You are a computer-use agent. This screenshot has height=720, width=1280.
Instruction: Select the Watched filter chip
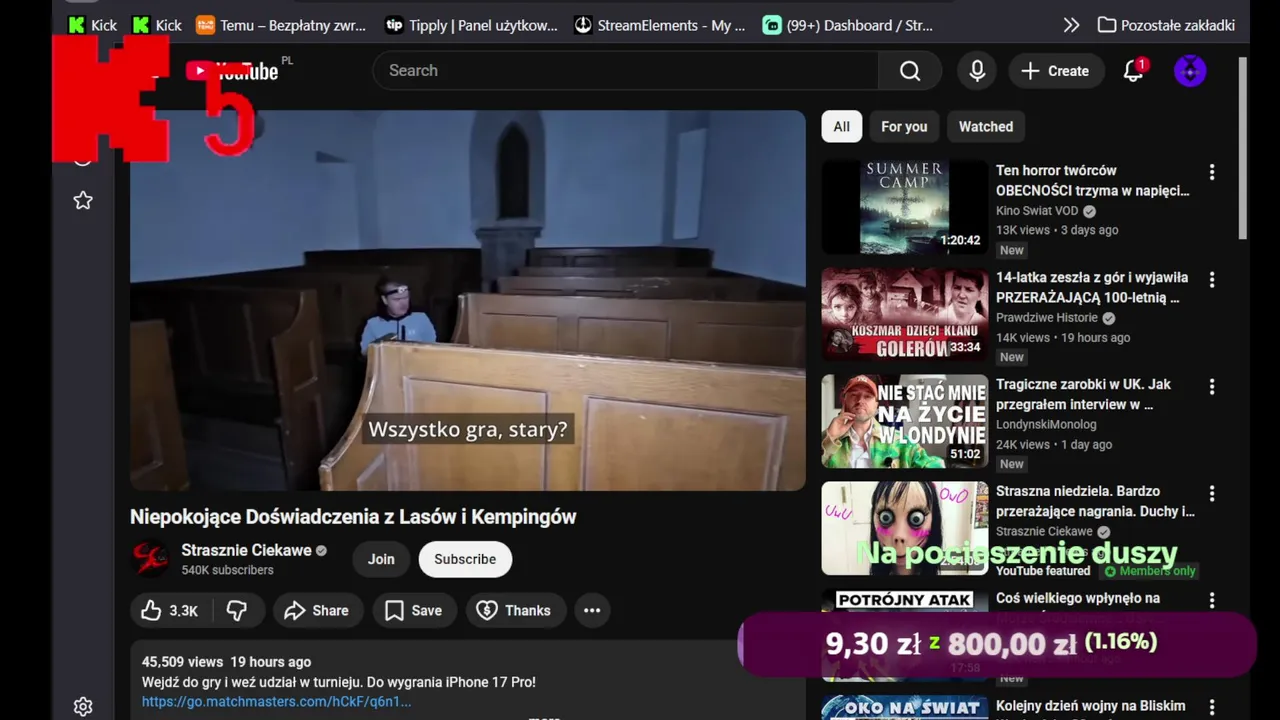[x=986, y=127]
